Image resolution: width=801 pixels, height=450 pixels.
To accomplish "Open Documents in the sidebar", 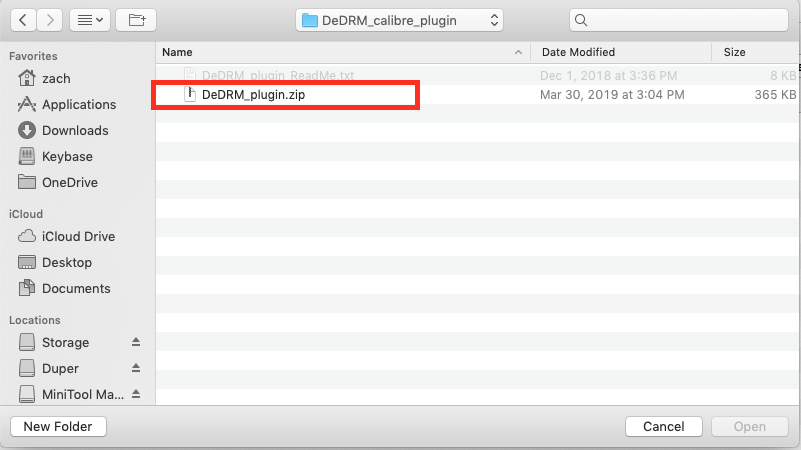I will [76, 288].
